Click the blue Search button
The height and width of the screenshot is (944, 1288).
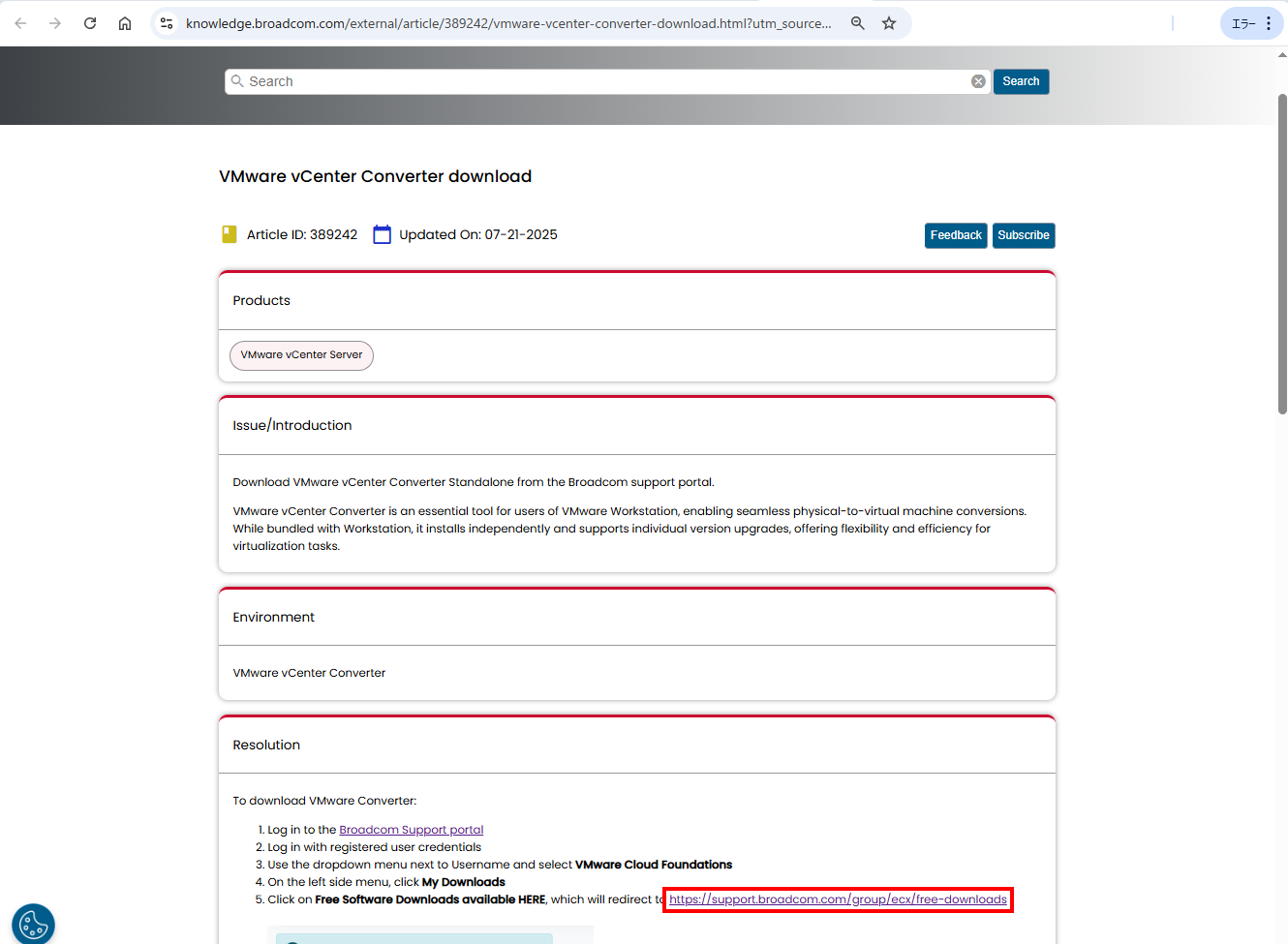(x=1021, y=81)
